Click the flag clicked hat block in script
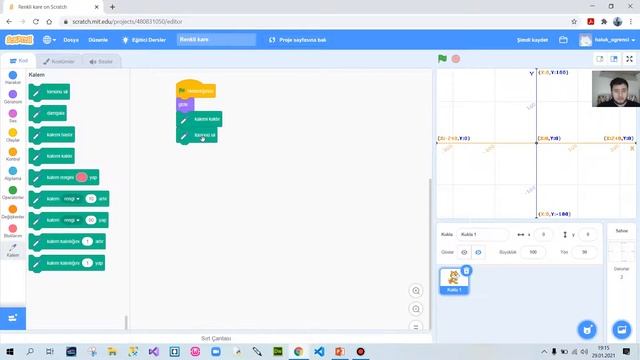 click(196, 89)
